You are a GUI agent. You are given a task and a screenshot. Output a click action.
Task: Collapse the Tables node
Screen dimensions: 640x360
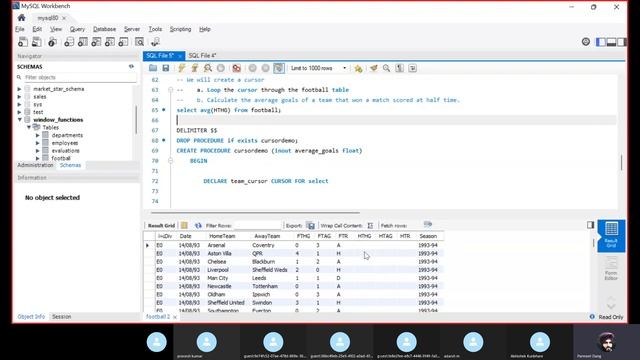coord(29,127)
